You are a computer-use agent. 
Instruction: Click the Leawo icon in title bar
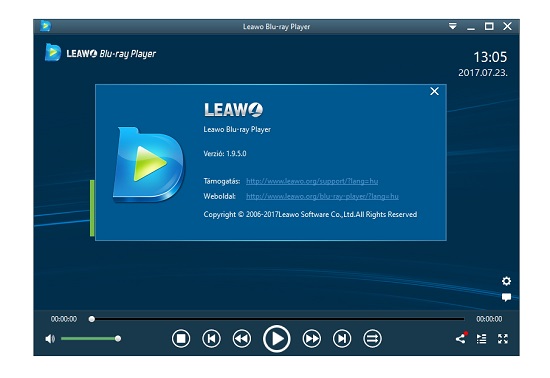pyautogui.click(x=46, y=26)
